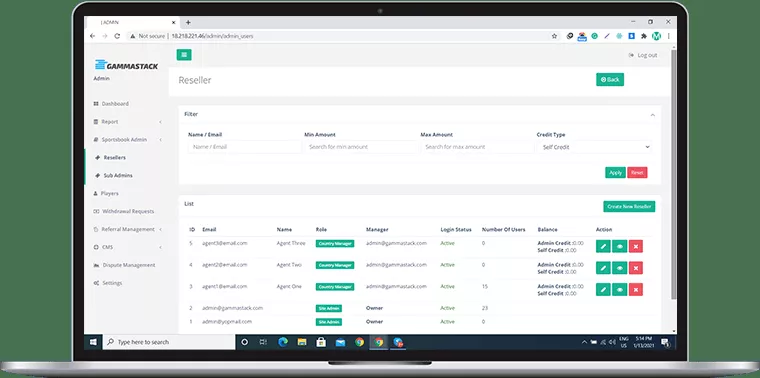Open Microsoft Edge from taskbar
The image size is (760, 378).
point(283,342)
